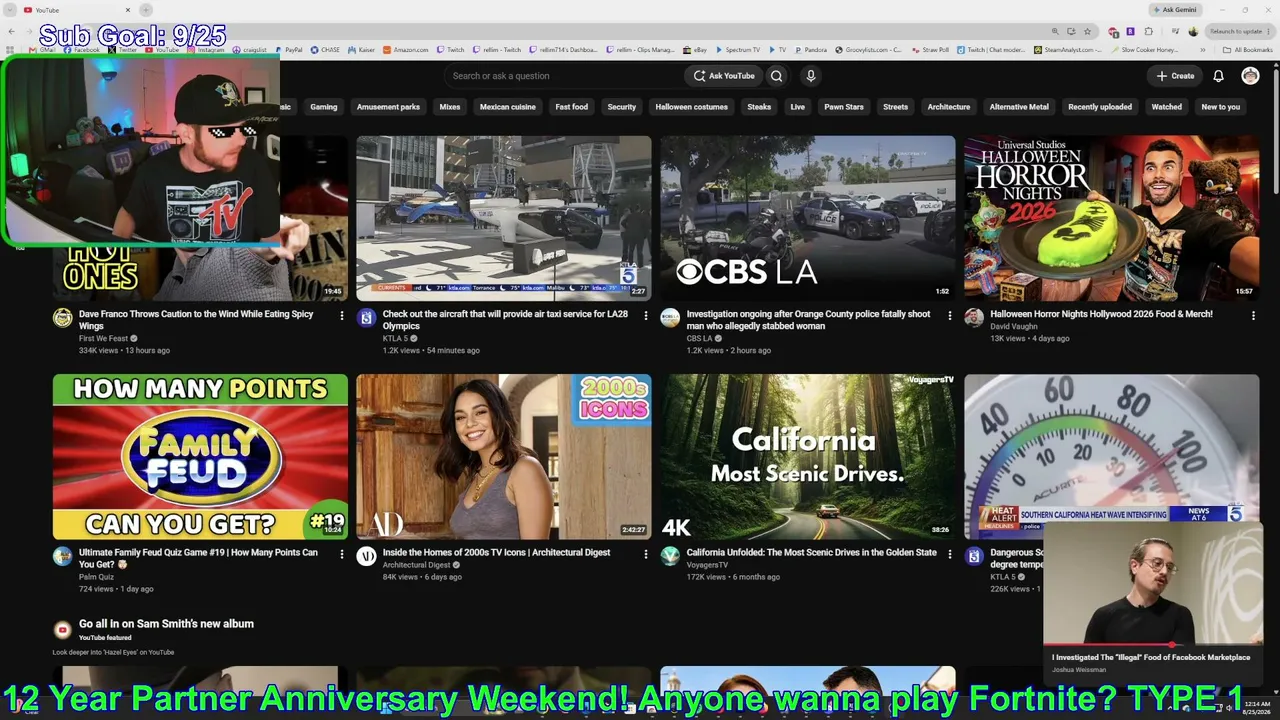Screen dimensions: 1280x720
Task: Click the page vertical scrollbar
Action: [1275, 130]
